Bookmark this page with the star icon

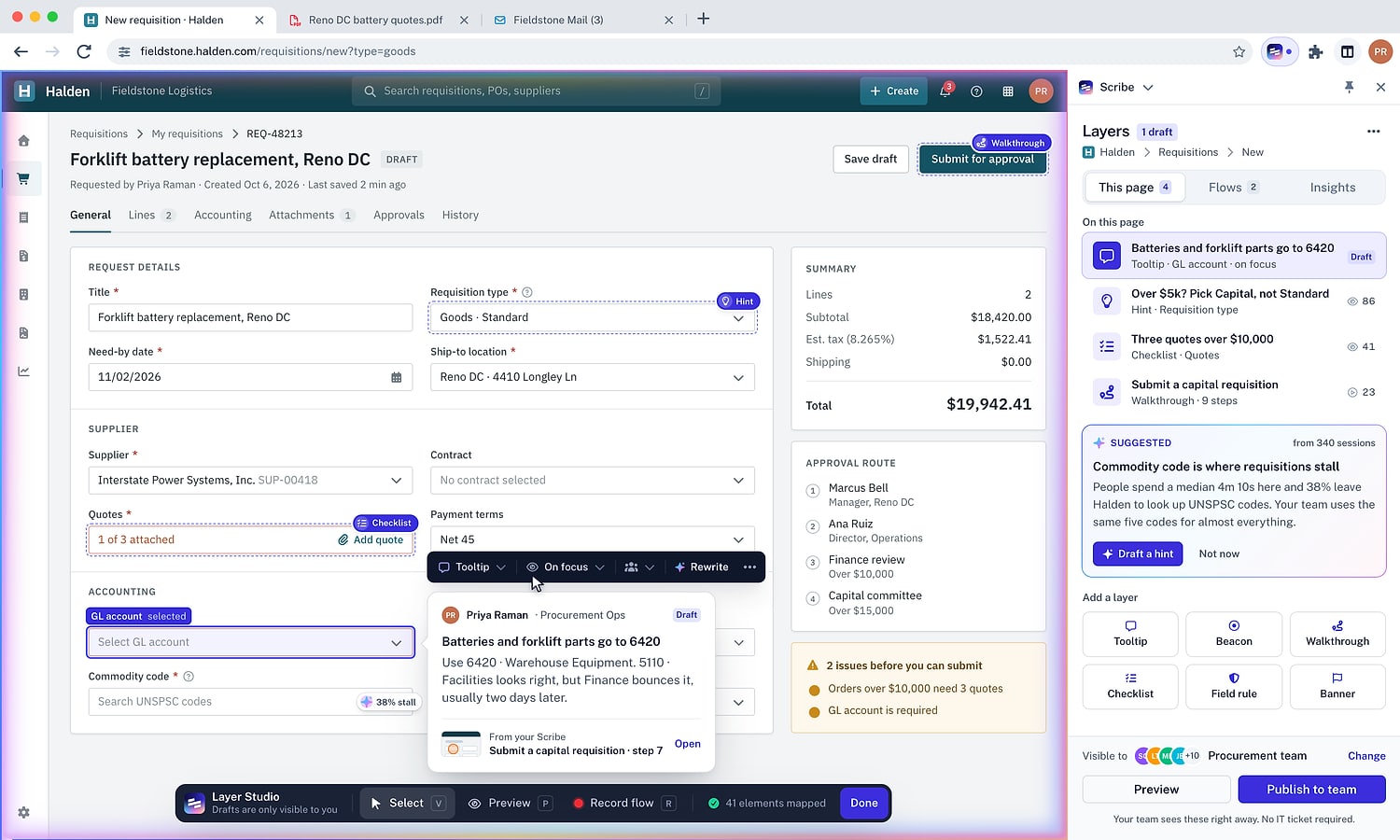(x=1239, y=51)
